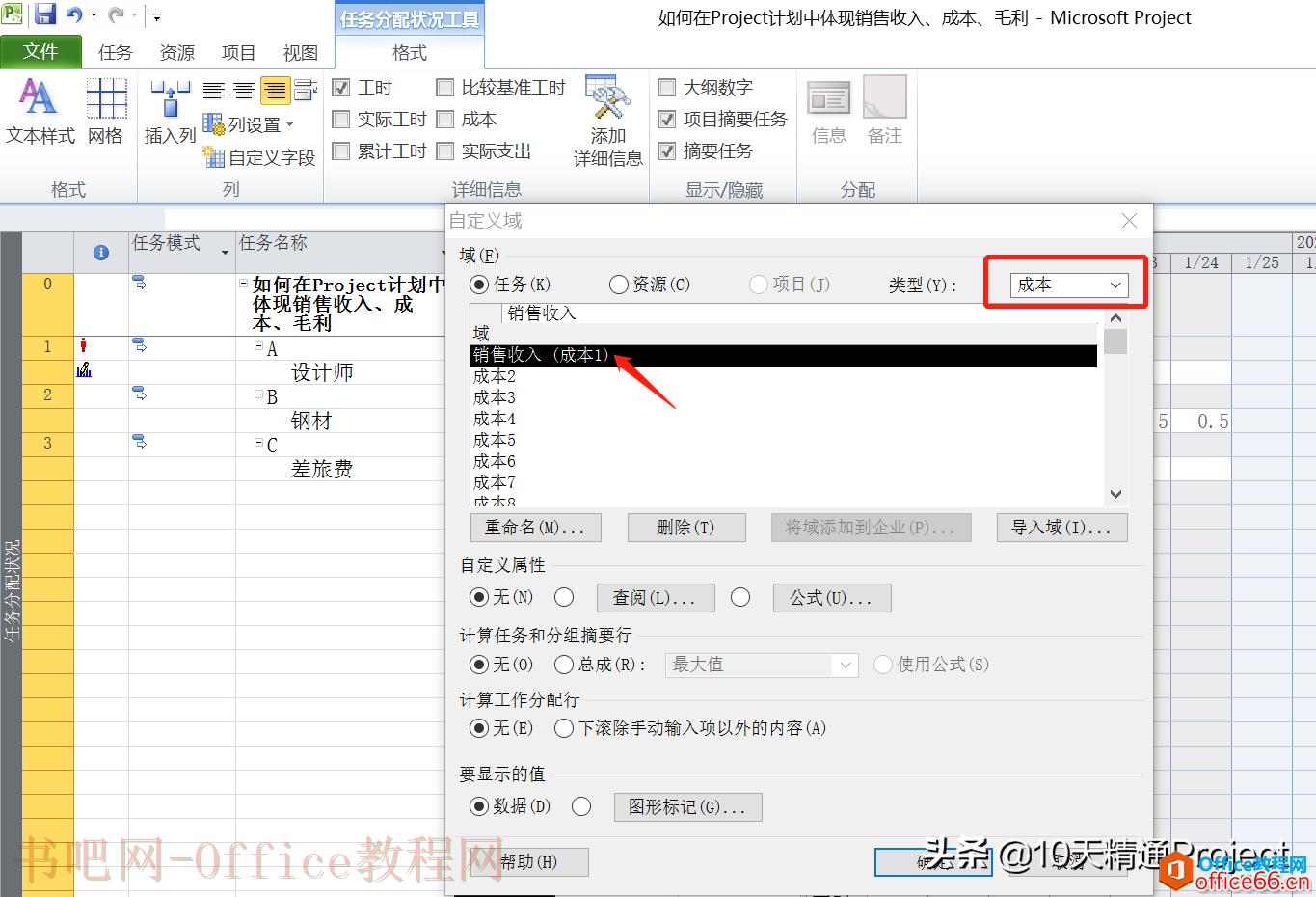Screen dimensions: 1316x897
Task: Click the 删除(T) button
Action: point(686,528)
